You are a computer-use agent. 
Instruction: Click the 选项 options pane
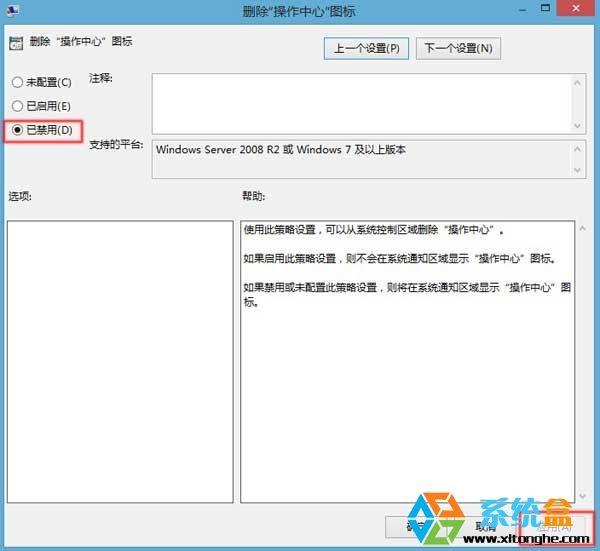[120, 362]
